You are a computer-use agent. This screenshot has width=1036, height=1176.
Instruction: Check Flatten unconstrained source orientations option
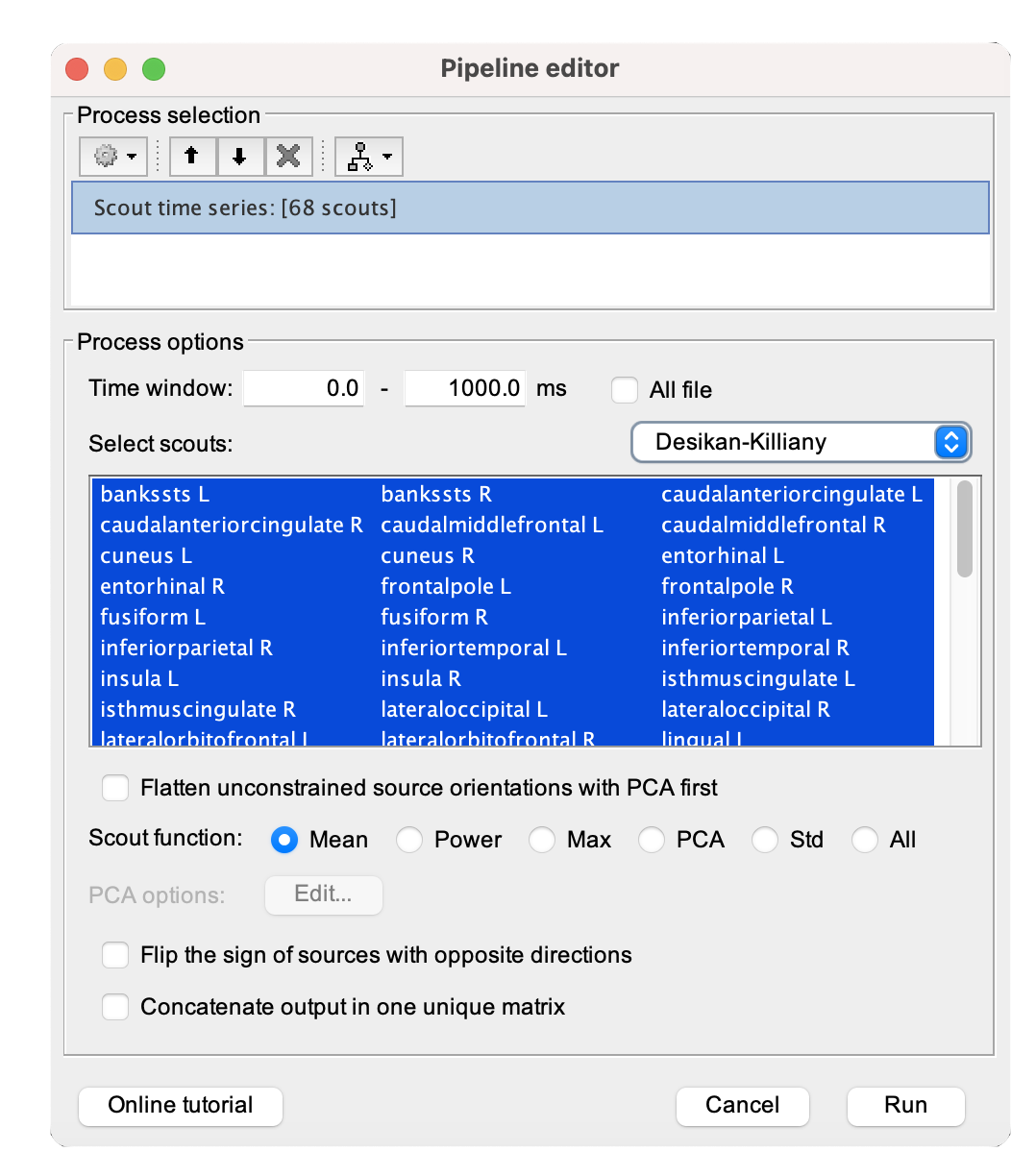[x=115, y=789]
